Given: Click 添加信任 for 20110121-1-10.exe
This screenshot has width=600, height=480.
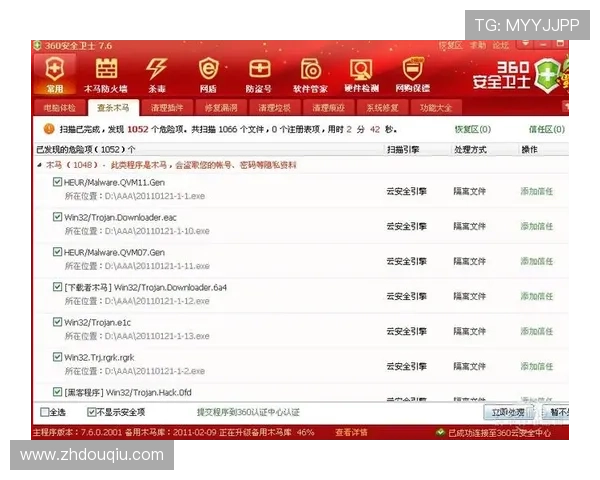Looking at the screenshot, I should click(536, 226).
